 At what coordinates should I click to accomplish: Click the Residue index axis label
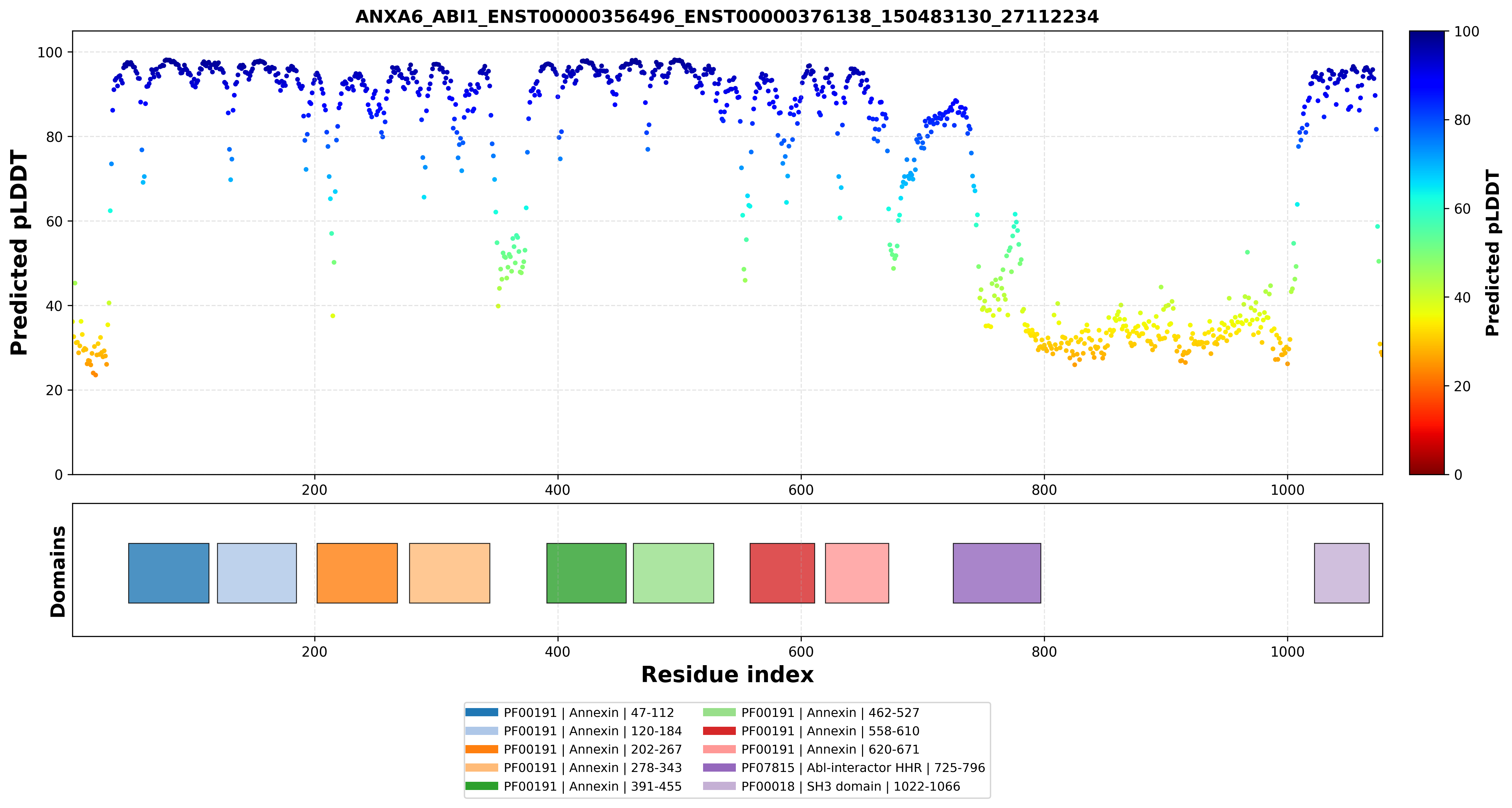point(727,675)
